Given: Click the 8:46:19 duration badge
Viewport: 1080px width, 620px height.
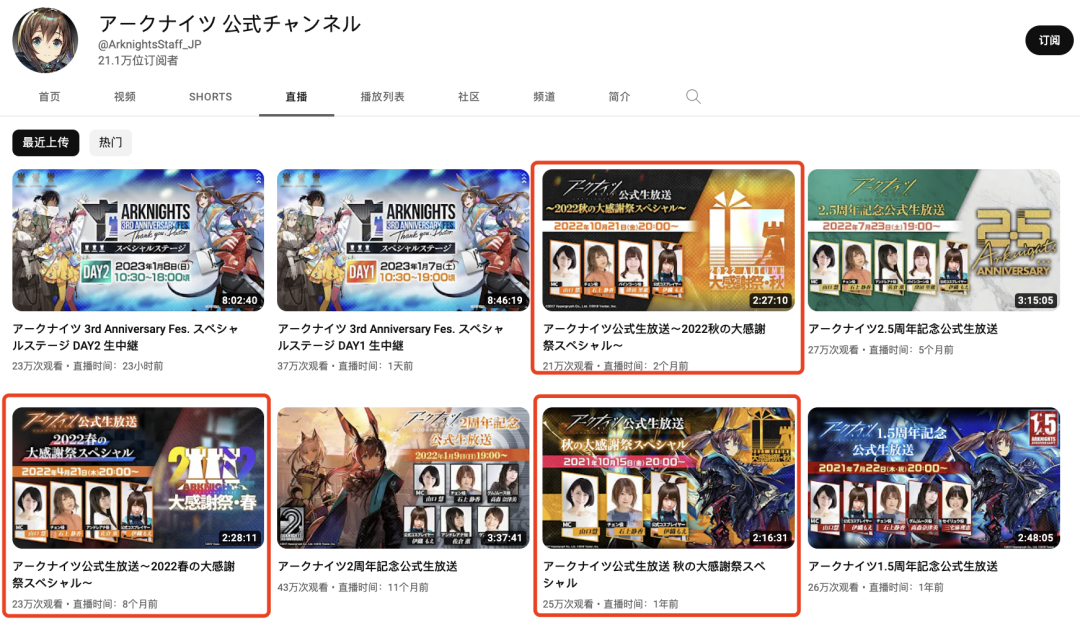Looking at the screenshot, I should (504, 300).
